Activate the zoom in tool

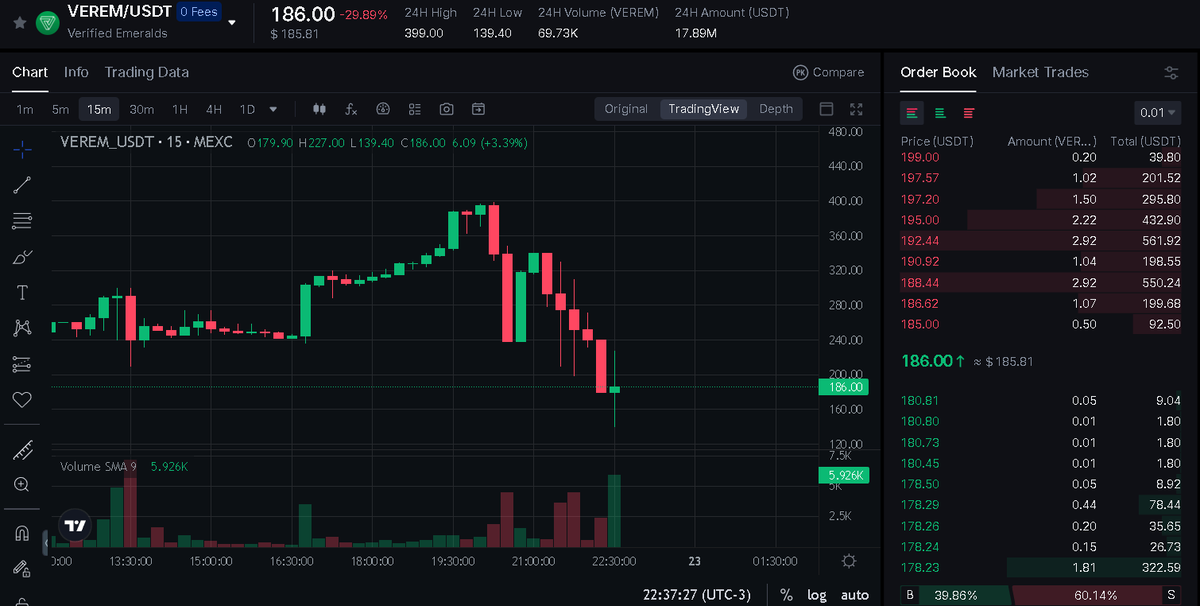coord(22,484)
